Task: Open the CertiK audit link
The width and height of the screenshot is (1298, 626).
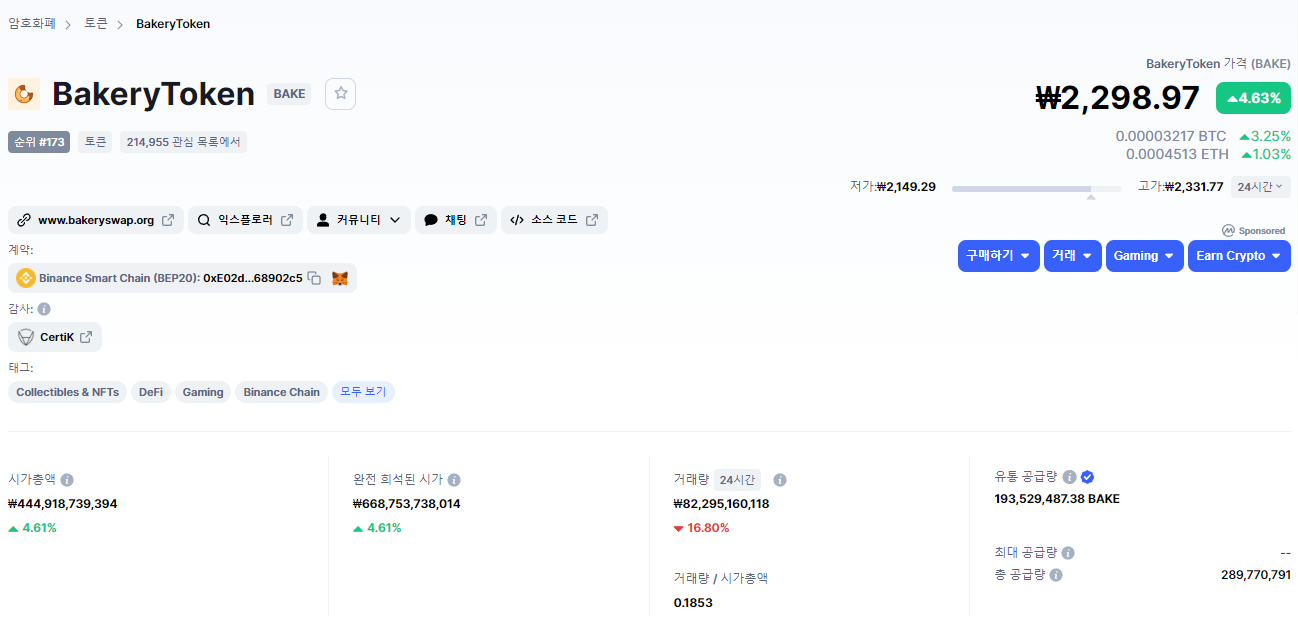Action: (x=56, y=337)
